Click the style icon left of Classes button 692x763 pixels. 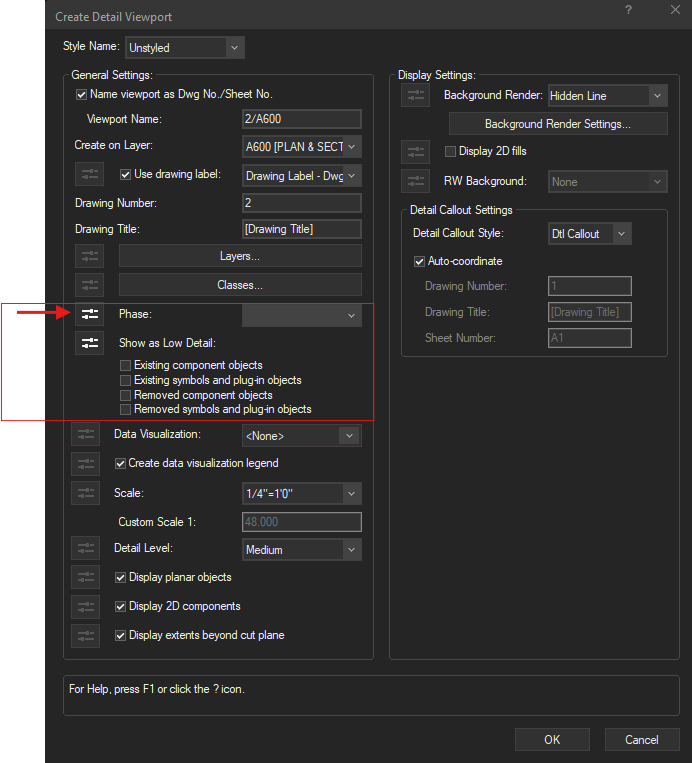[90, 285]
